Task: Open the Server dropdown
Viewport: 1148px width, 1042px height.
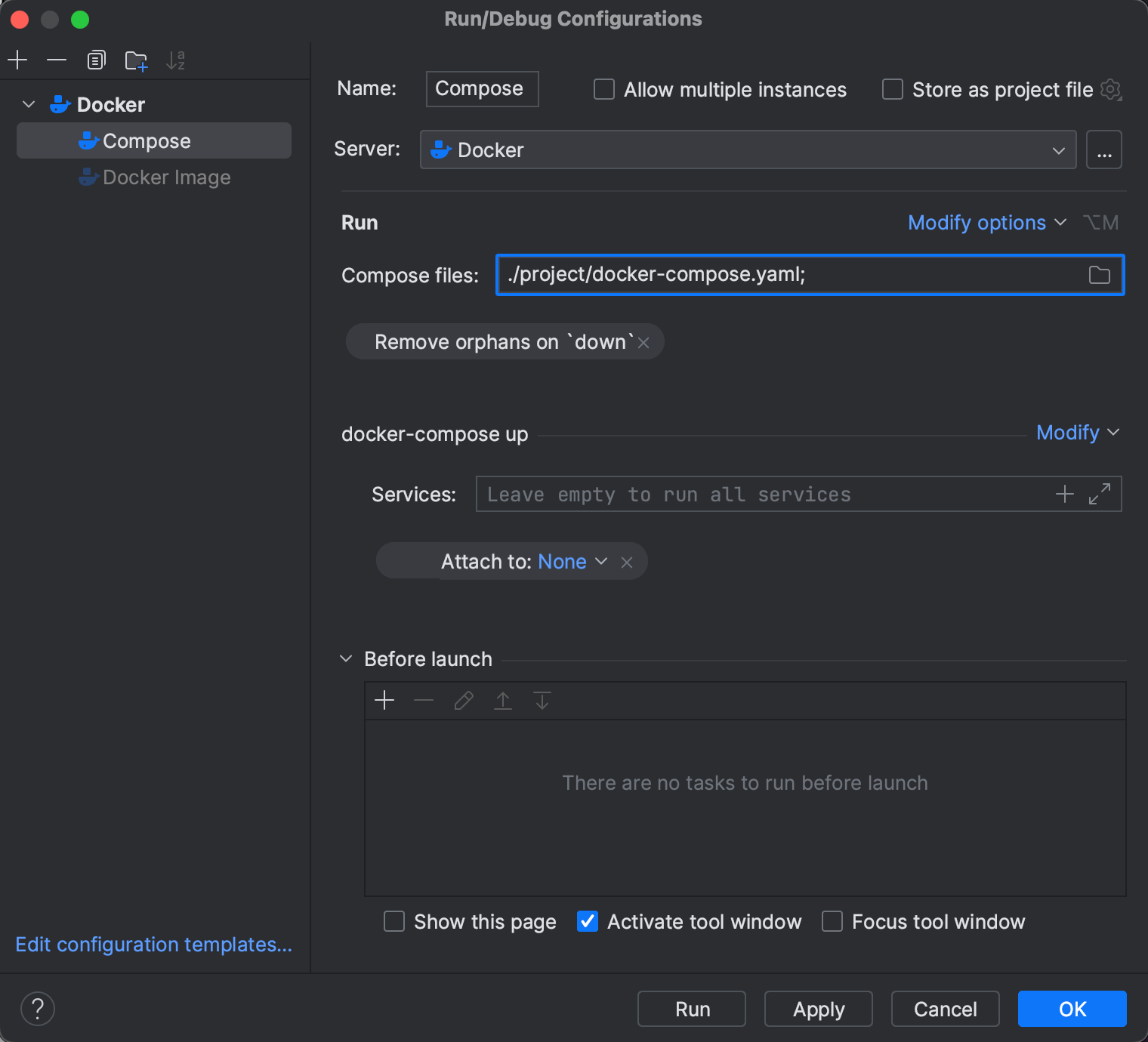Action: pyautogui.click(x=1059, y=150)
